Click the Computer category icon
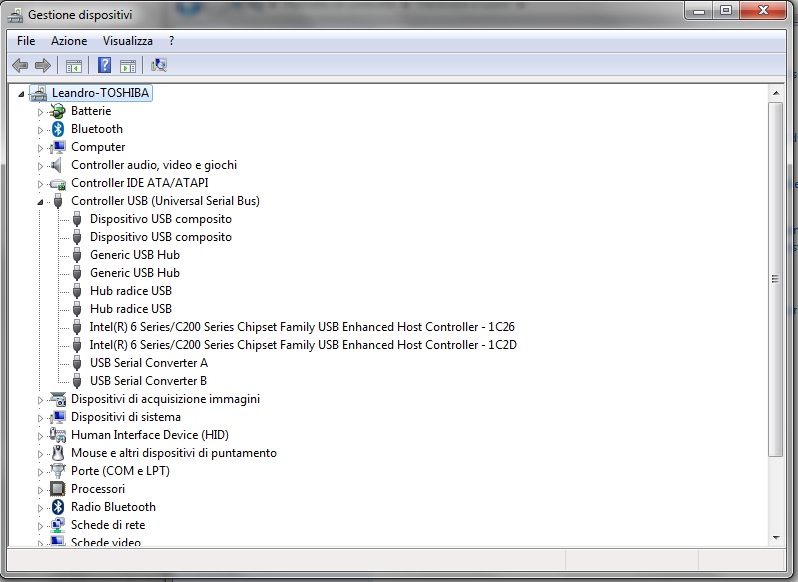 pos(58,147)
